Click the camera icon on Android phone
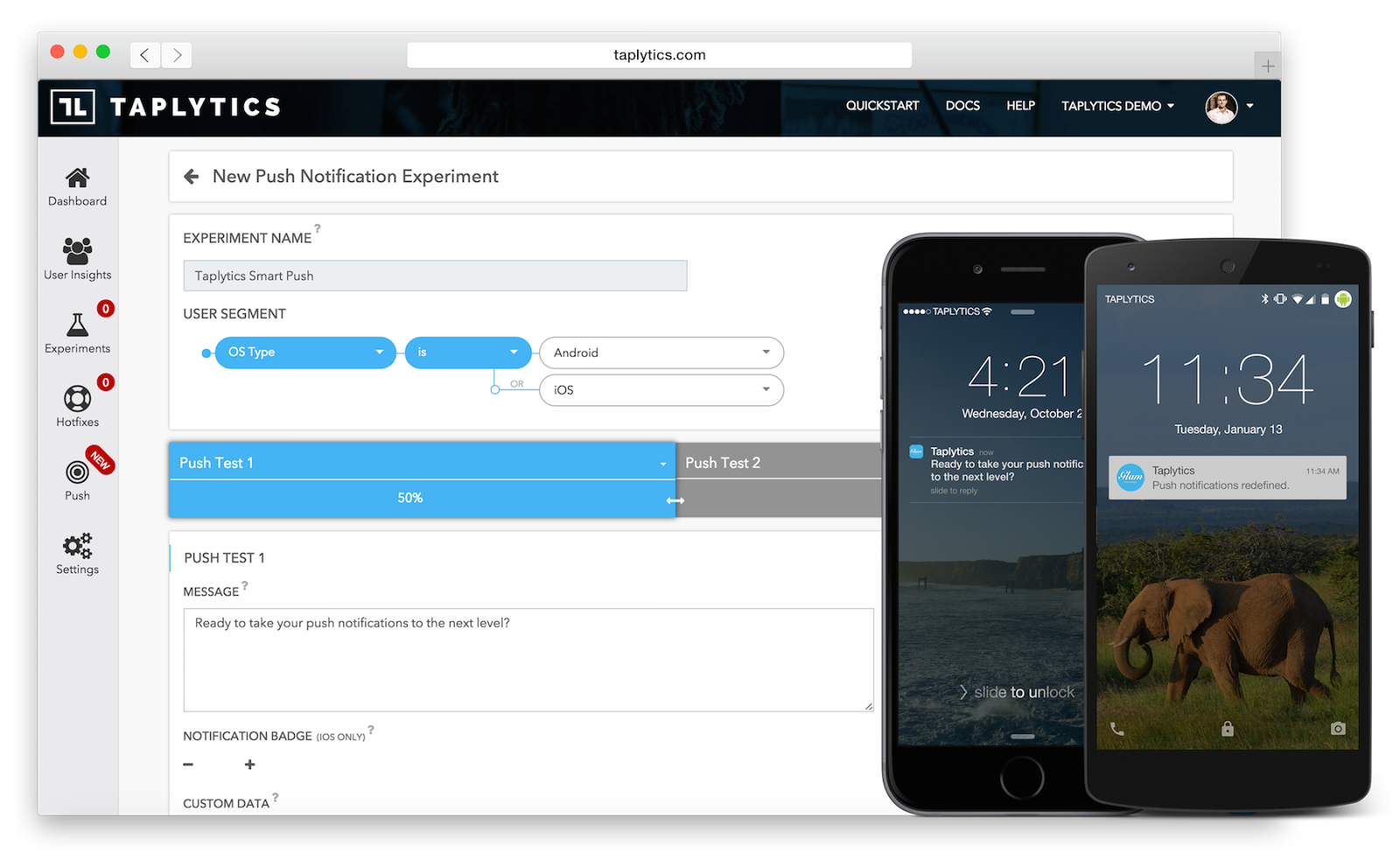1400x867 pixels. coord(1338,728)
